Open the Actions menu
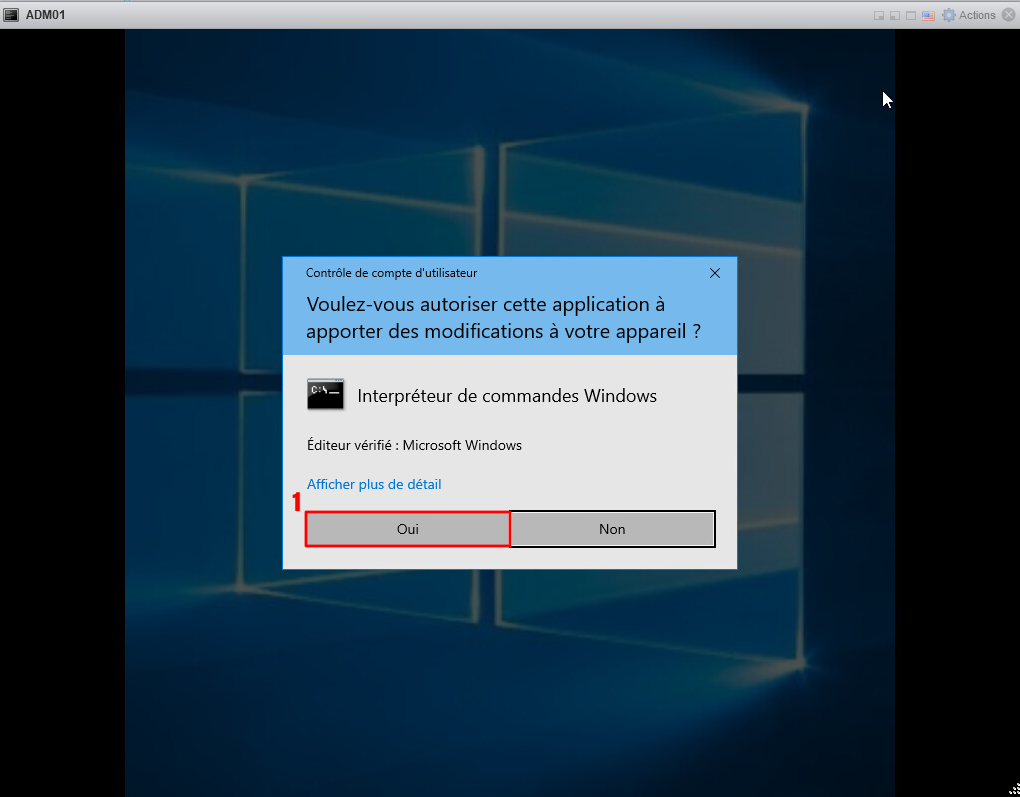This screenshot has width=1020, height=797. coord(977,15)
